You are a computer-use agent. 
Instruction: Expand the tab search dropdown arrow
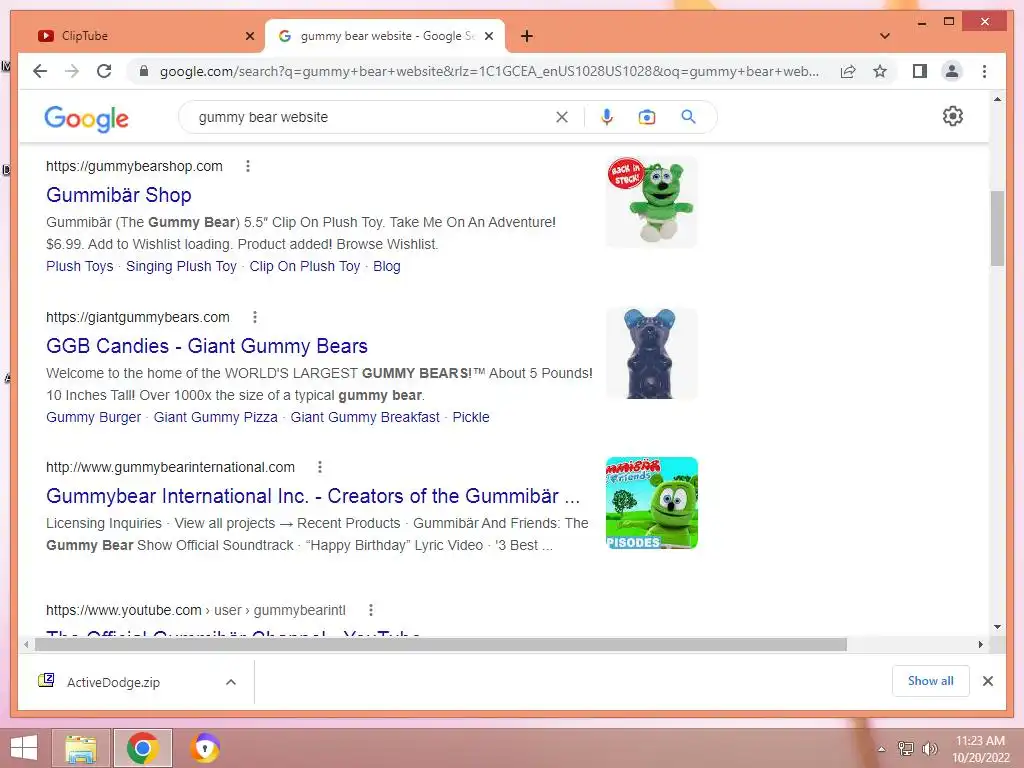pos(885,36)
